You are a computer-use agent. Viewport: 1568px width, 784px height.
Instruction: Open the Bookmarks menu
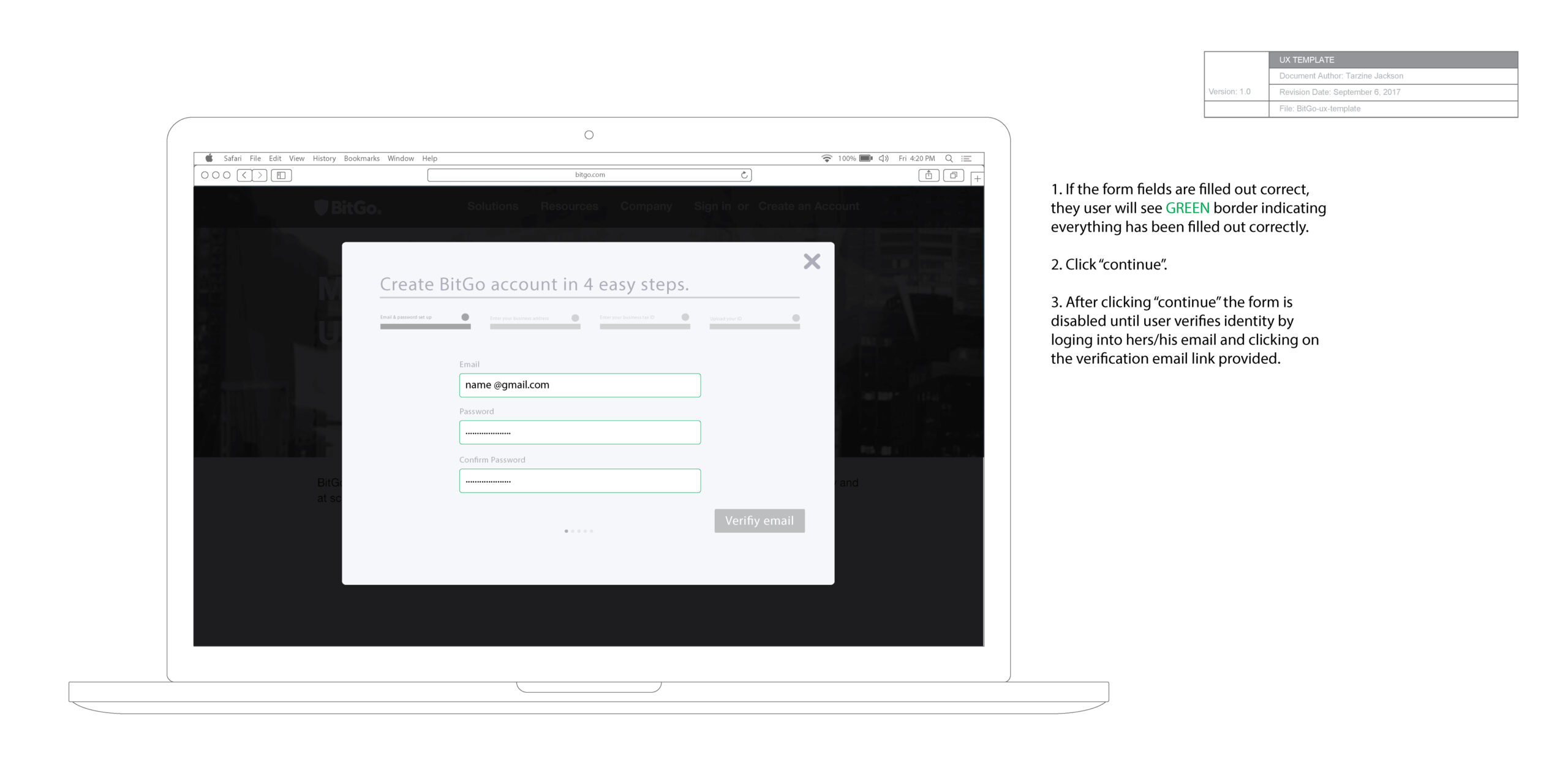pyautogui.click(x=361, y=158)
